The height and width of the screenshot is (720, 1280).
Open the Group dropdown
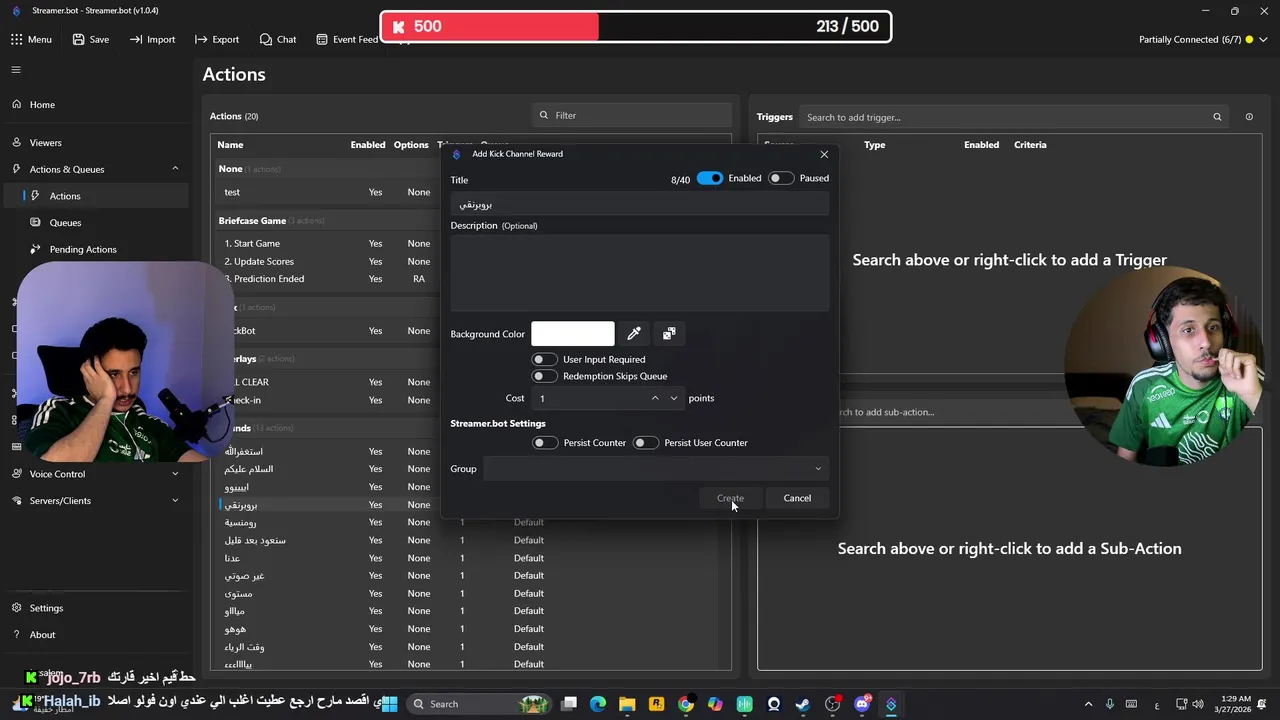pos(656,468)
